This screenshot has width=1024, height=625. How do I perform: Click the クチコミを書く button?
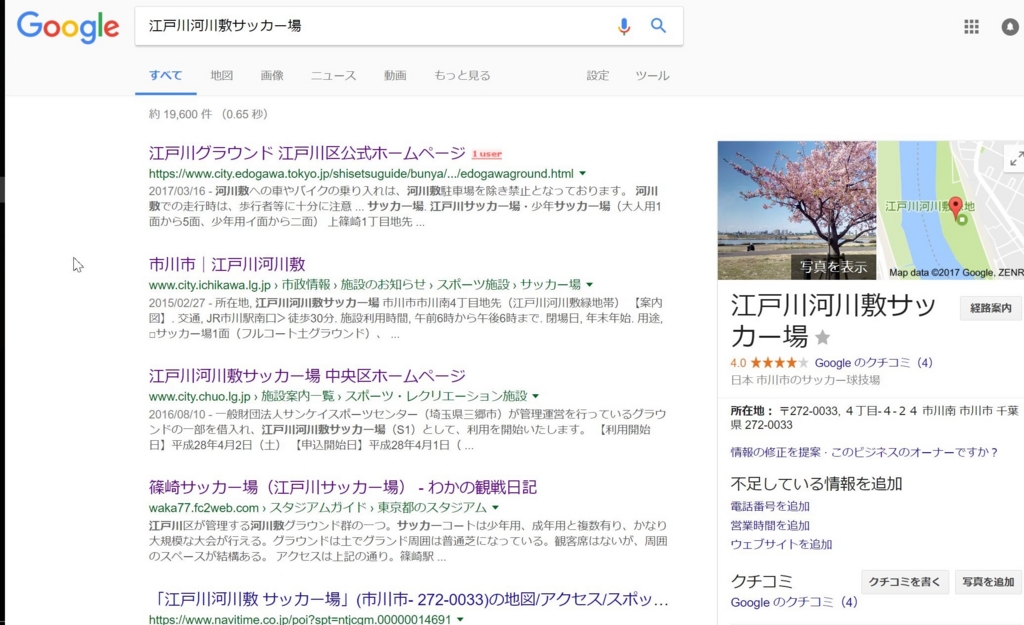tap(904, 582)
